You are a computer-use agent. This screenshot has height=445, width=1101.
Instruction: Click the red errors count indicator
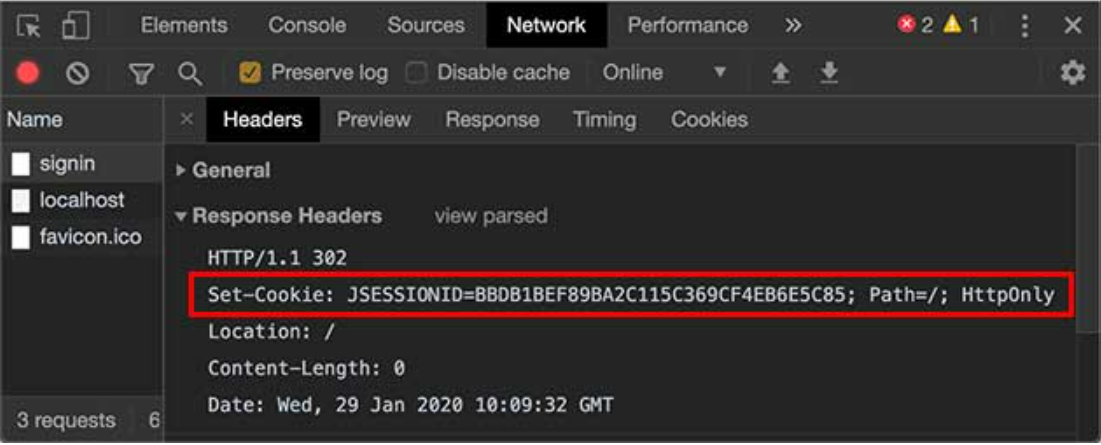coord(914,26)
